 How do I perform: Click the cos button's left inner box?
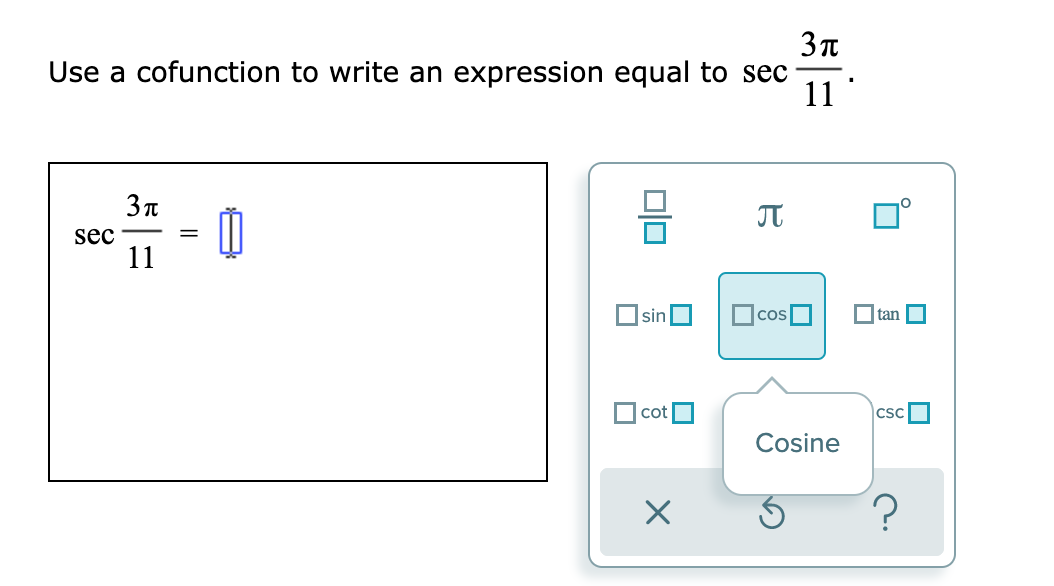741,314
